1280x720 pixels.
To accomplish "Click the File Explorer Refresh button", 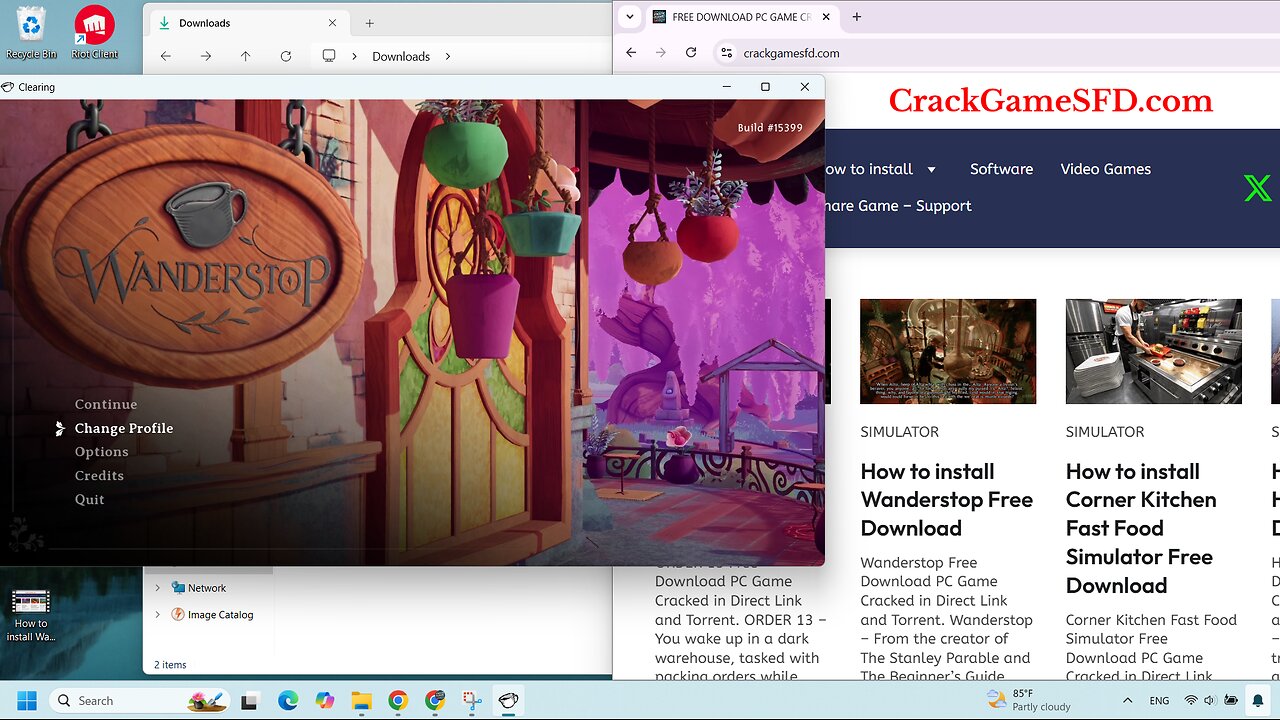I will (x=286, y=56).
